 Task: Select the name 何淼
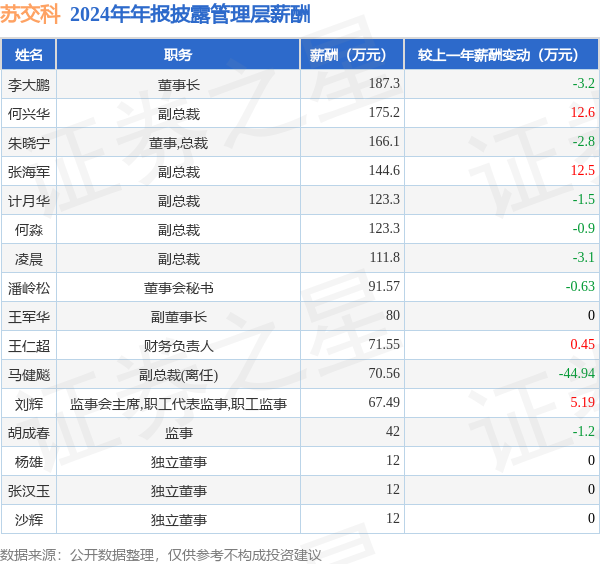click(x=29, y=230)
